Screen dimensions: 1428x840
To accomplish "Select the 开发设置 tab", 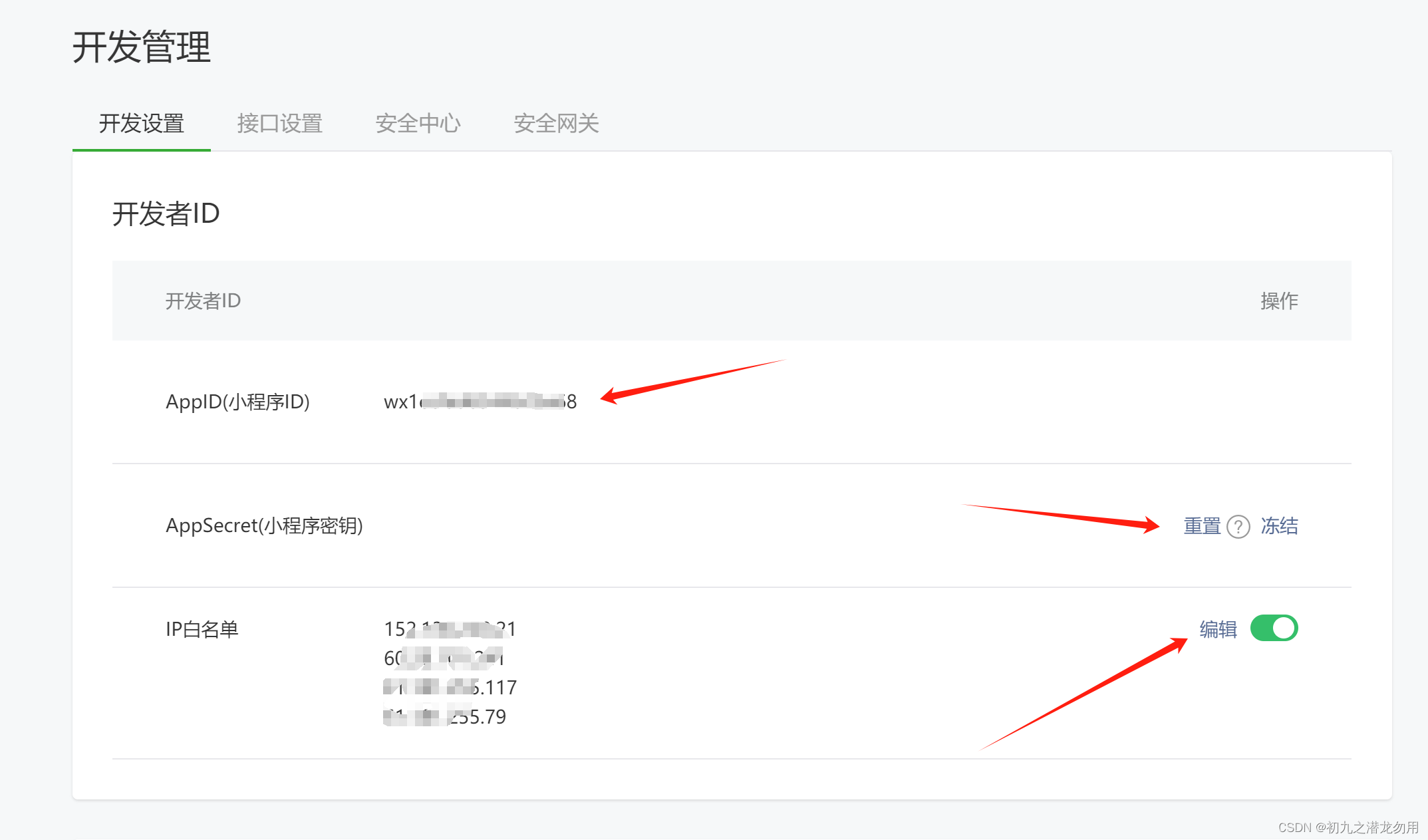I will [x=141, y=123].
